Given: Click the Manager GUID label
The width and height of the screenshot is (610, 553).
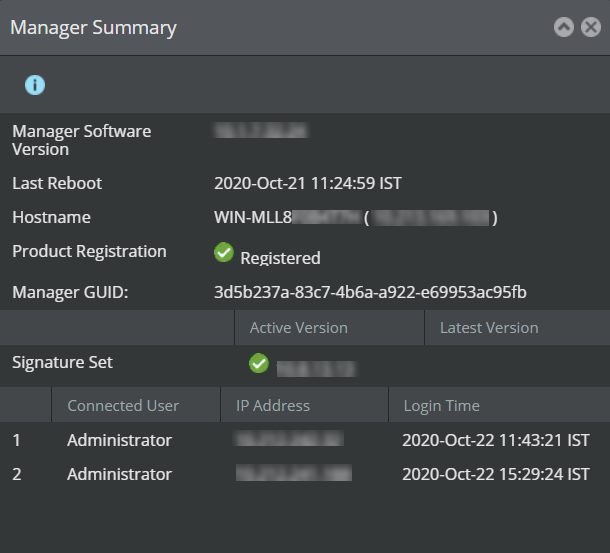Looking at the screenshot, I should point(70,292).
